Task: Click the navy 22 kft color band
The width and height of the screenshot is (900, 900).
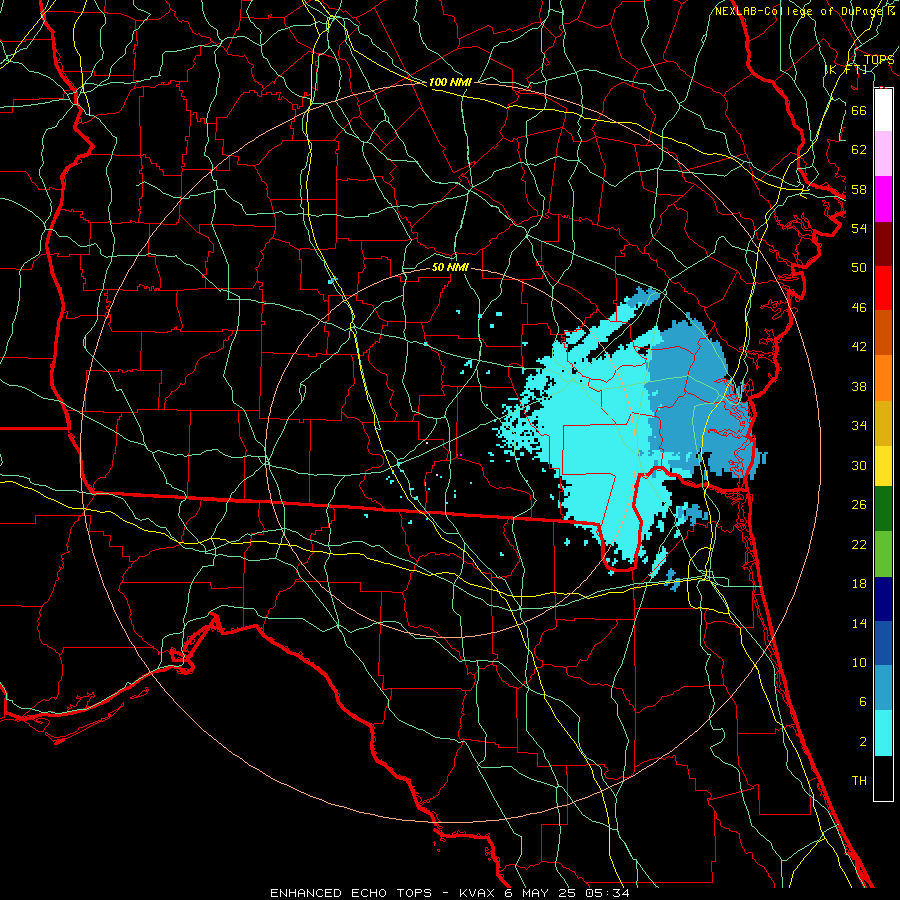Action: (883, 599)
